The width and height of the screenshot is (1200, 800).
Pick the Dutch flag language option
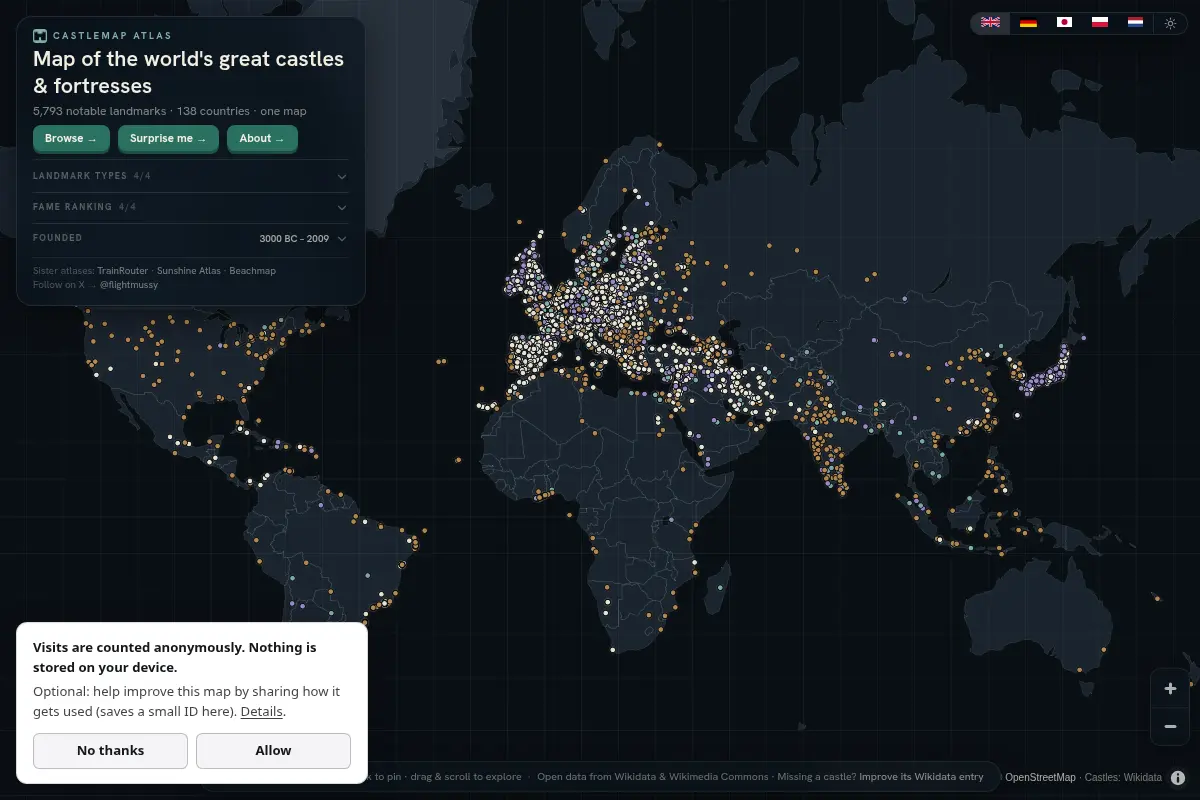1136,22
